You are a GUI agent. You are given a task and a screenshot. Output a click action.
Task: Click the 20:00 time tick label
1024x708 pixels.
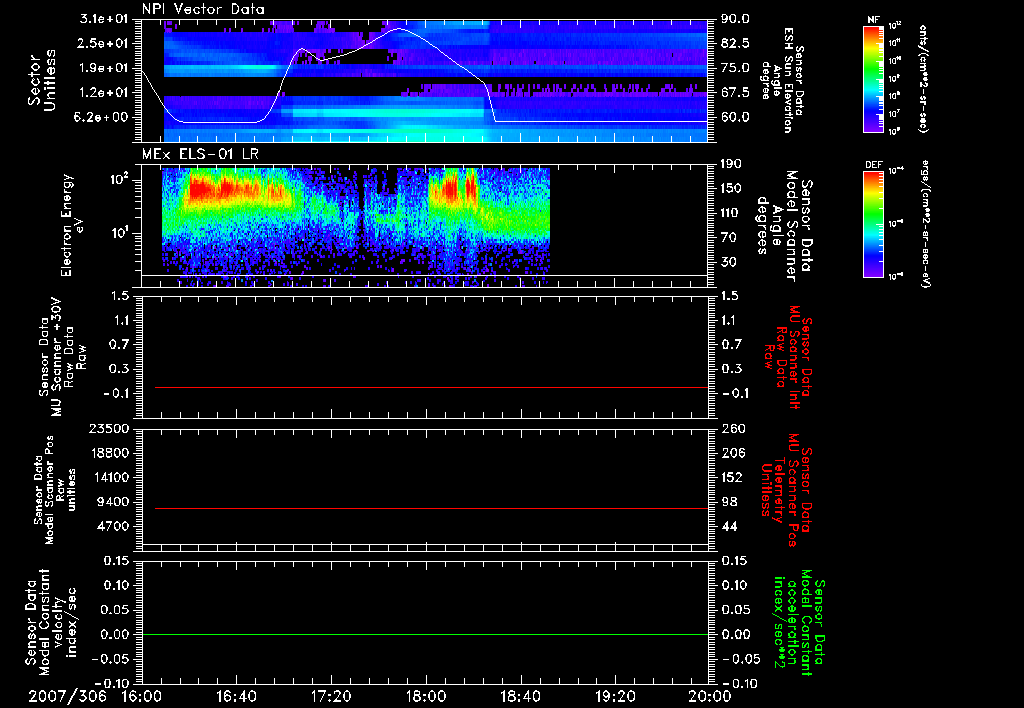710,696
